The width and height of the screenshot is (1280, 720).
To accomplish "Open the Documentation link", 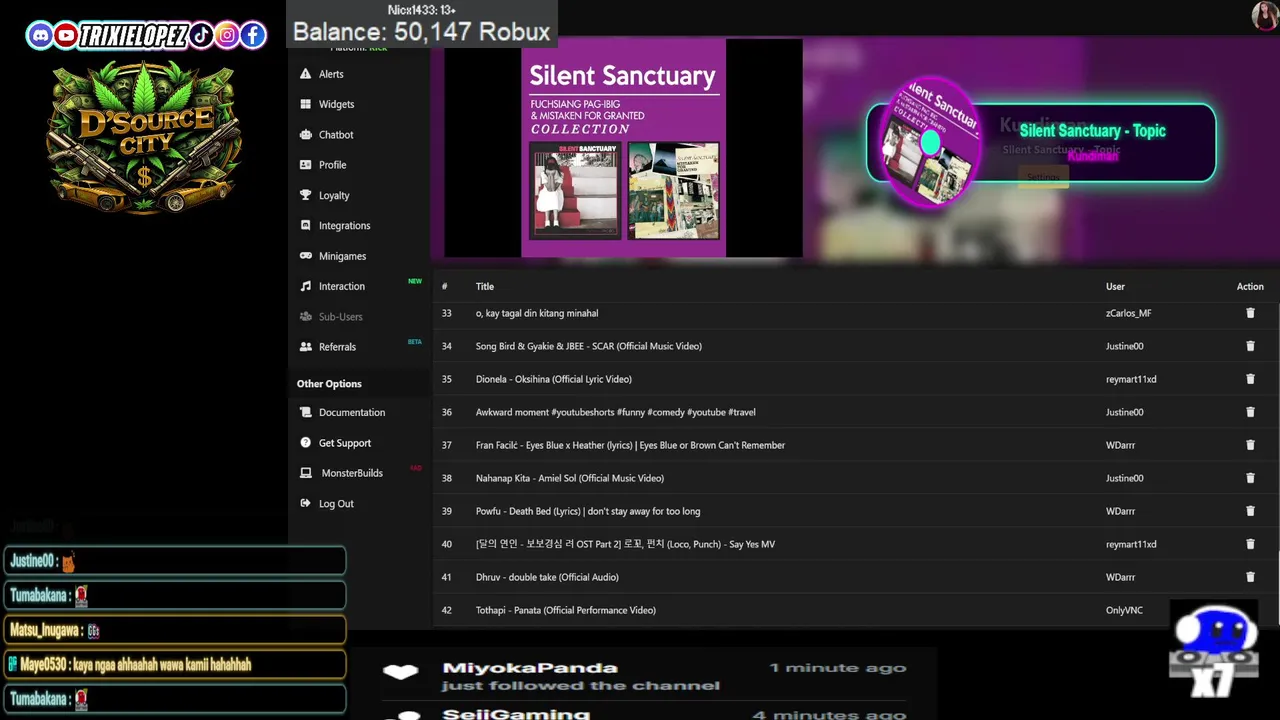I will (352, 412).
